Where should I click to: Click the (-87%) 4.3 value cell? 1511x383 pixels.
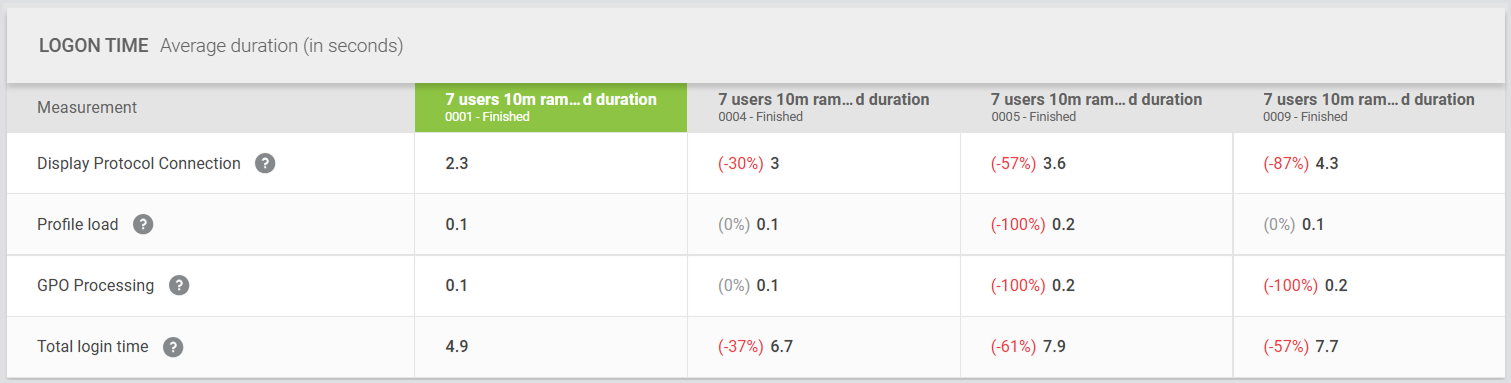[1301, 163]
